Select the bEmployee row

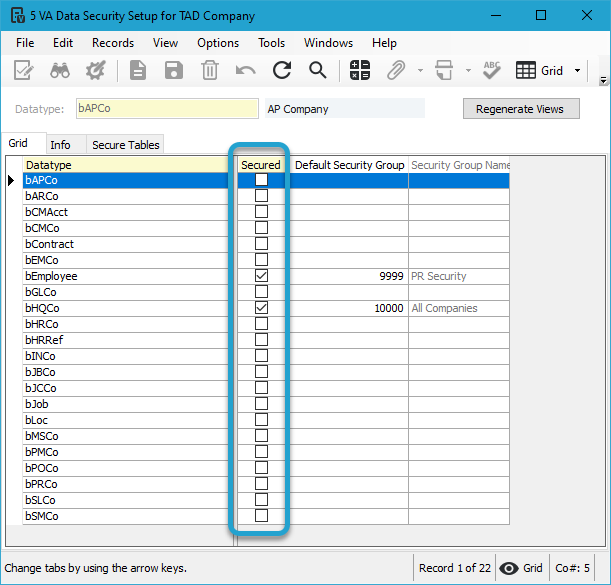[125, 276]
